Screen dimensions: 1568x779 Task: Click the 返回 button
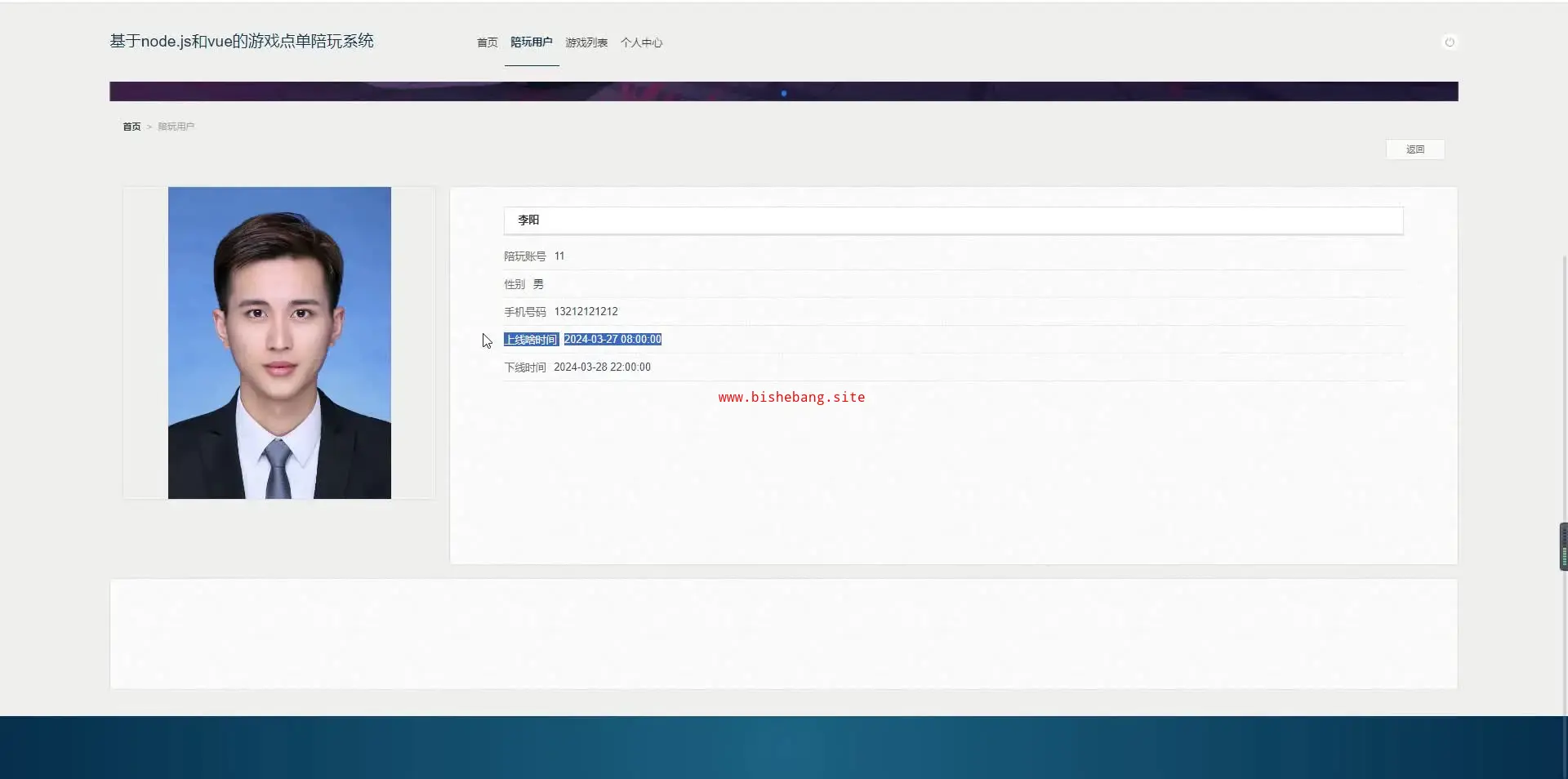pyautogui.click(x=1415, y=149)
